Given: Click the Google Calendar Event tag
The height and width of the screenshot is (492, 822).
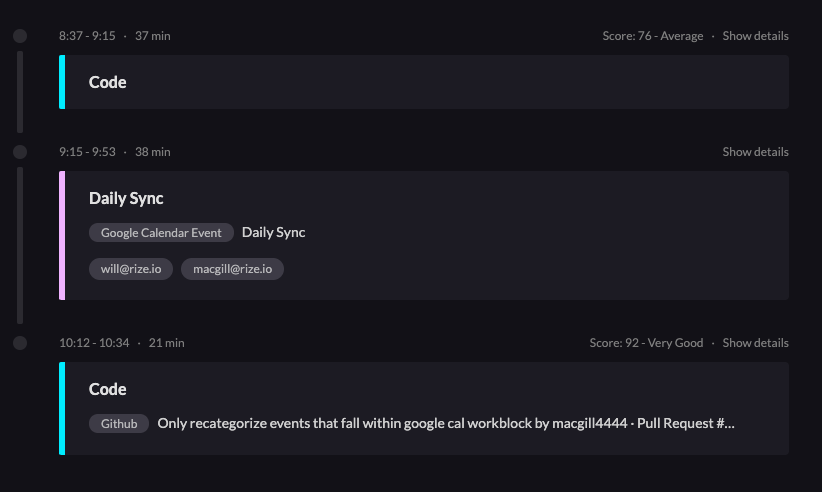Looking at the screenshot, I should (x=161, y=233).
